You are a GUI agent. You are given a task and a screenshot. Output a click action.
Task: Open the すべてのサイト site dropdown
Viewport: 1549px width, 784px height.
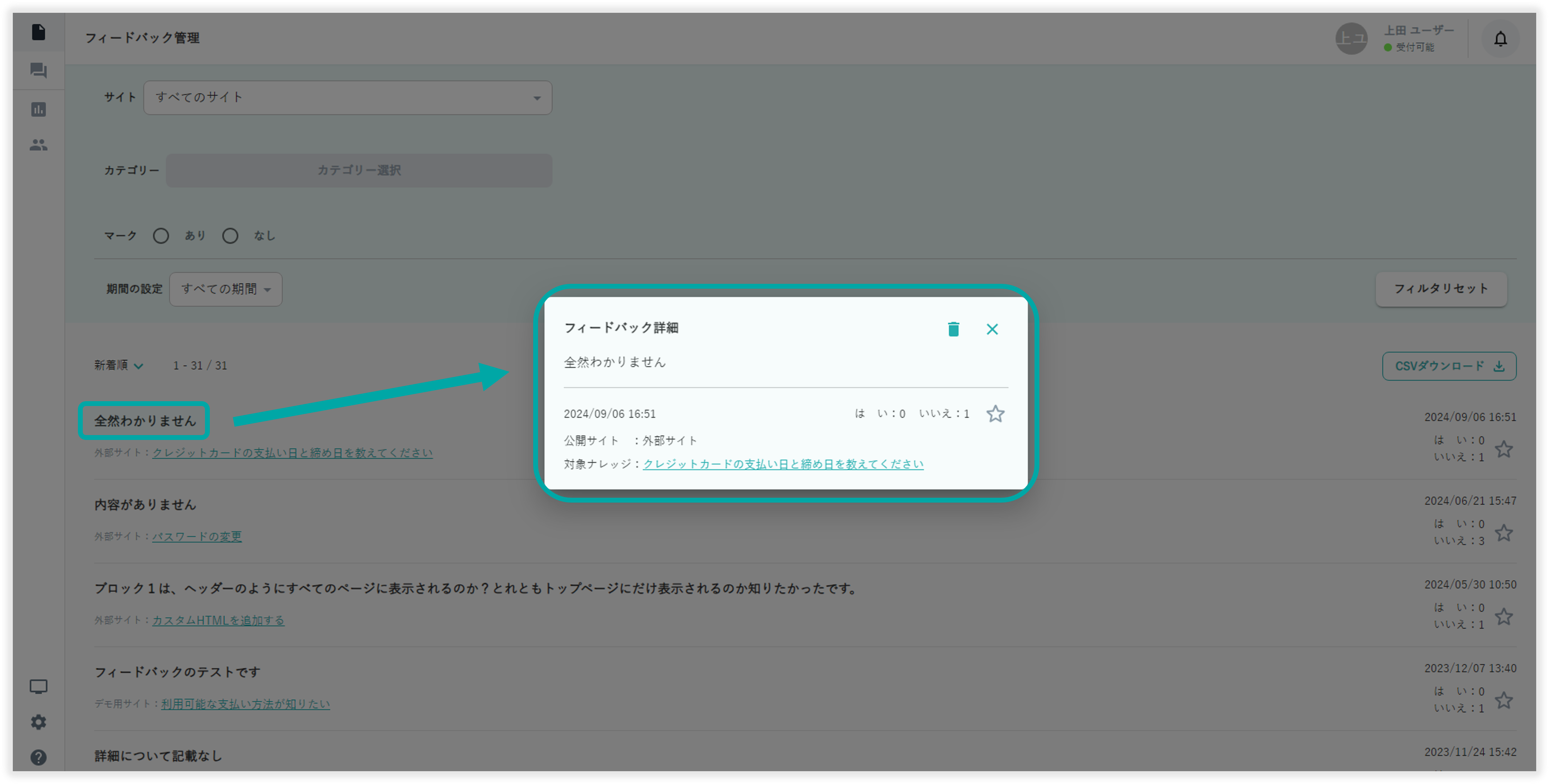(348, 97)
